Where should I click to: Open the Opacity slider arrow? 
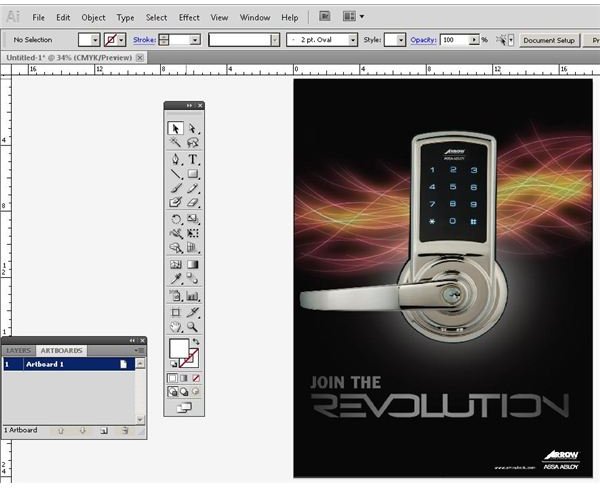pyautogui.click(x=474, y=40)
